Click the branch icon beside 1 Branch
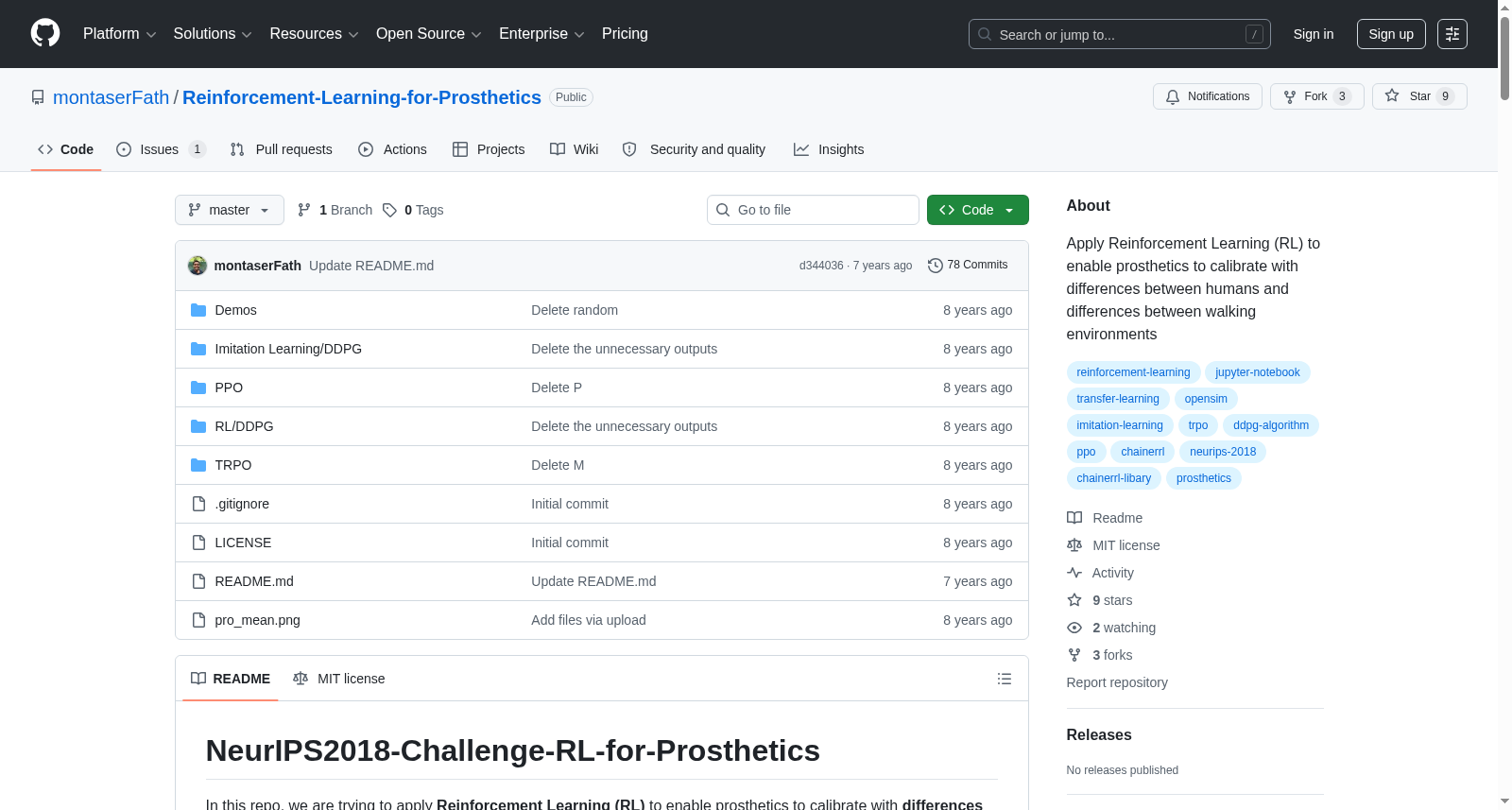This screenshot has width=1512, height=810. click(x=304, y=210)
